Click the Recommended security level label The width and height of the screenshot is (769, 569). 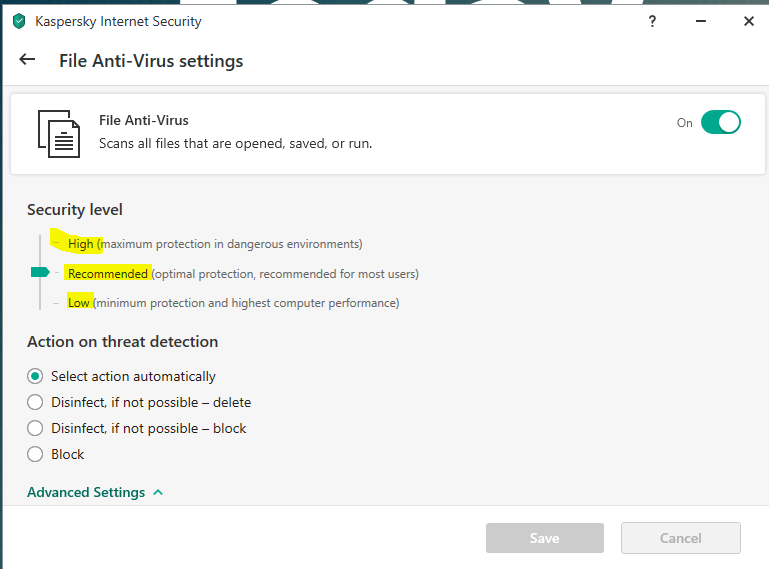click(x=108, y=274)
